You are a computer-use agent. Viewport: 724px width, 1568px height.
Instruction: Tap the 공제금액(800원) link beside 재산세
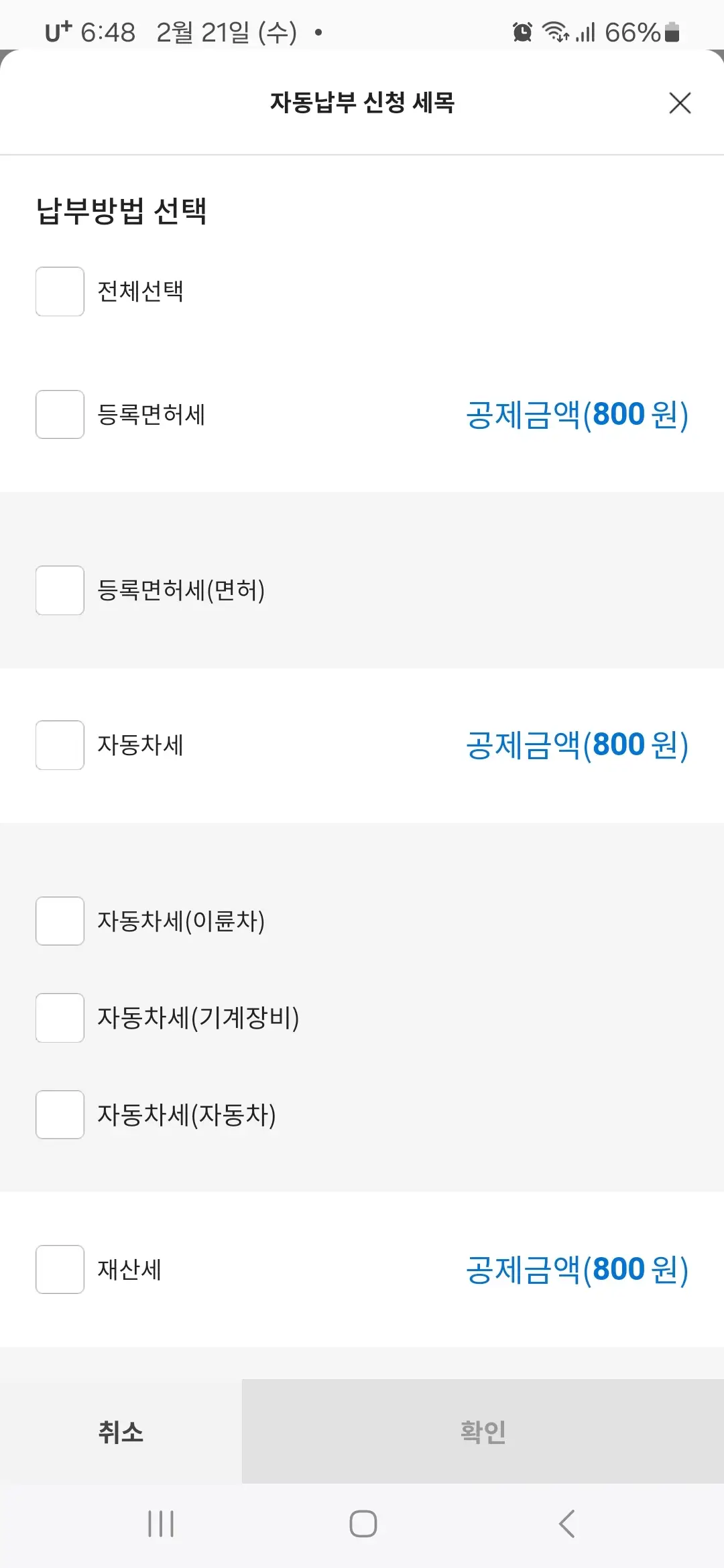(x=575, y=1268)
